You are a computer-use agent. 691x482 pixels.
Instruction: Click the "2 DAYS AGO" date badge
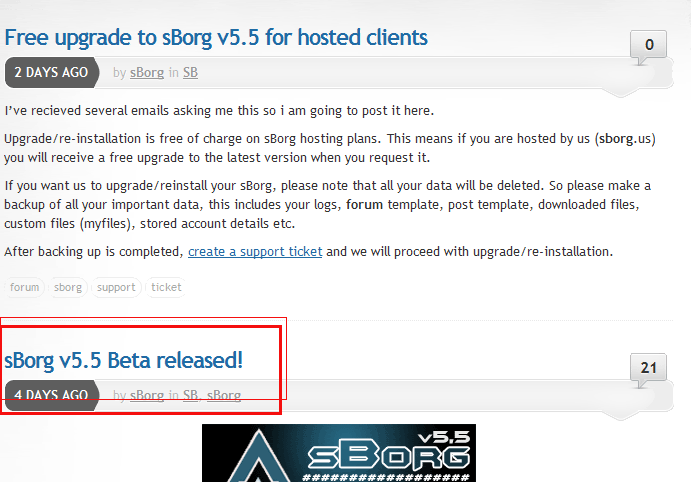coord(51,72)
